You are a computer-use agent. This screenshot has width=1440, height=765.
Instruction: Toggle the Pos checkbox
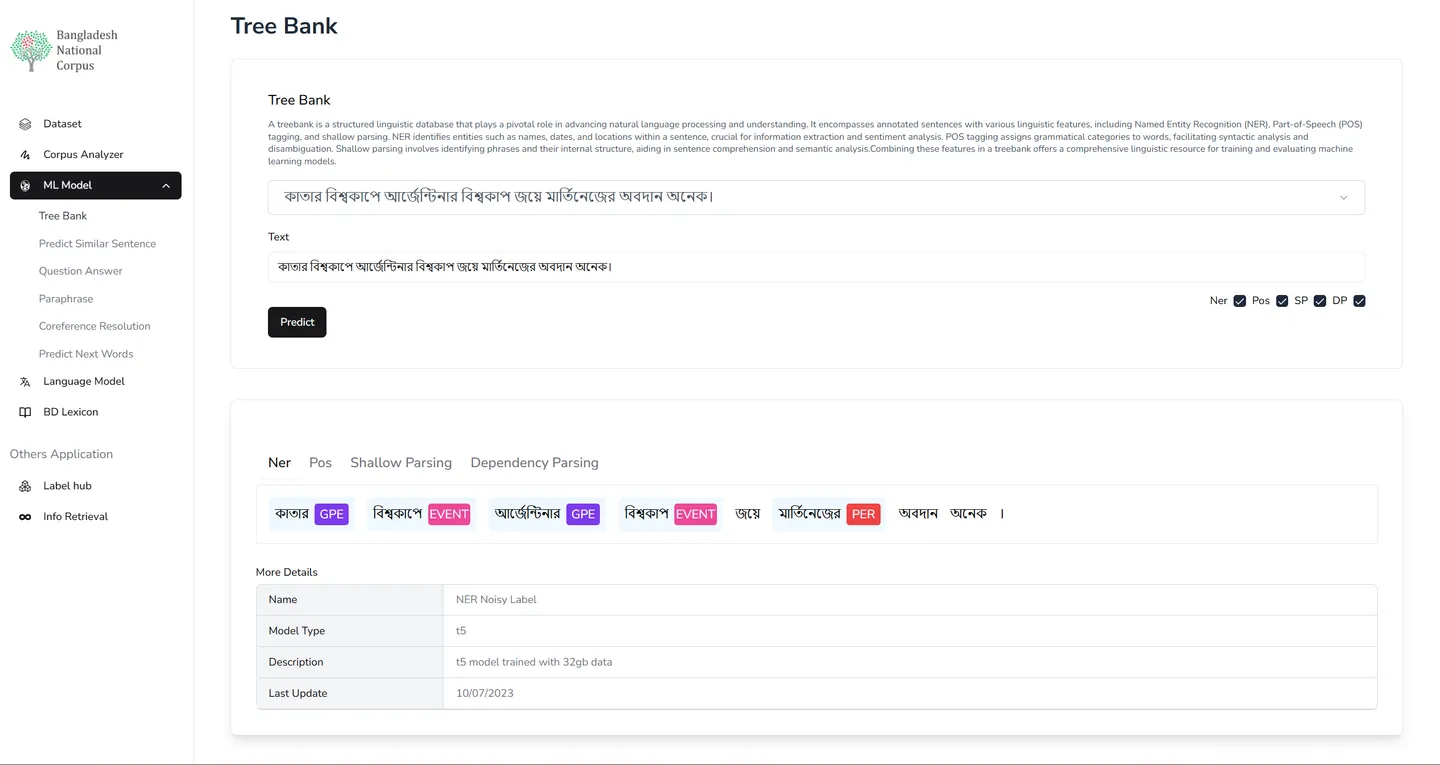[x=1282, y=301]
